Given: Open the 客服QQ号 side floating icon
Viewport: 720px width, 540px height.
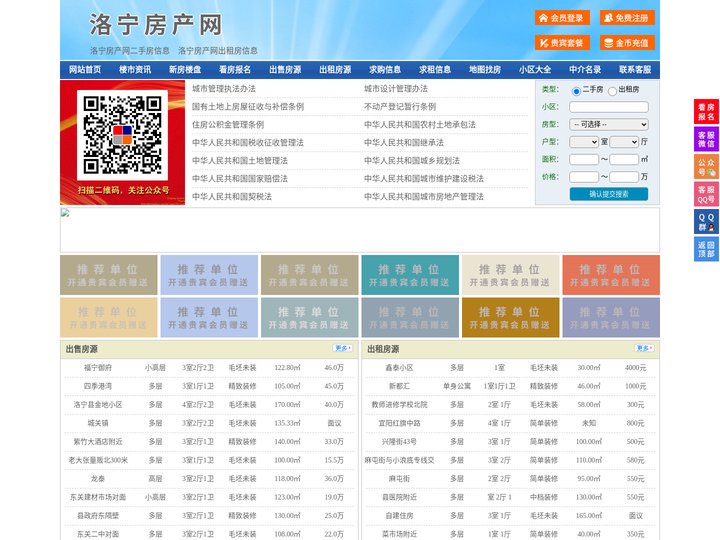Looking at the screenshot, I should point(706,194).
